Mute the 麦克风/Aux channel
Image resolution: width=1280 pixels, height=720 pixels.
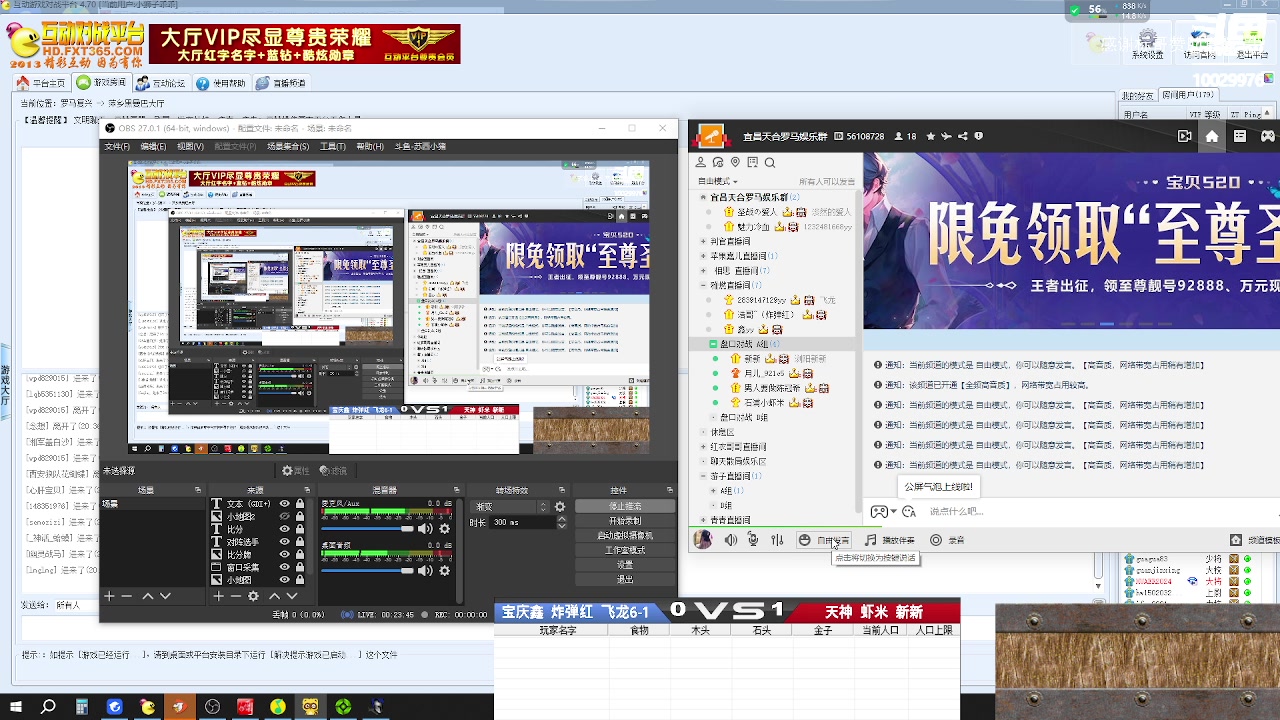426,528
